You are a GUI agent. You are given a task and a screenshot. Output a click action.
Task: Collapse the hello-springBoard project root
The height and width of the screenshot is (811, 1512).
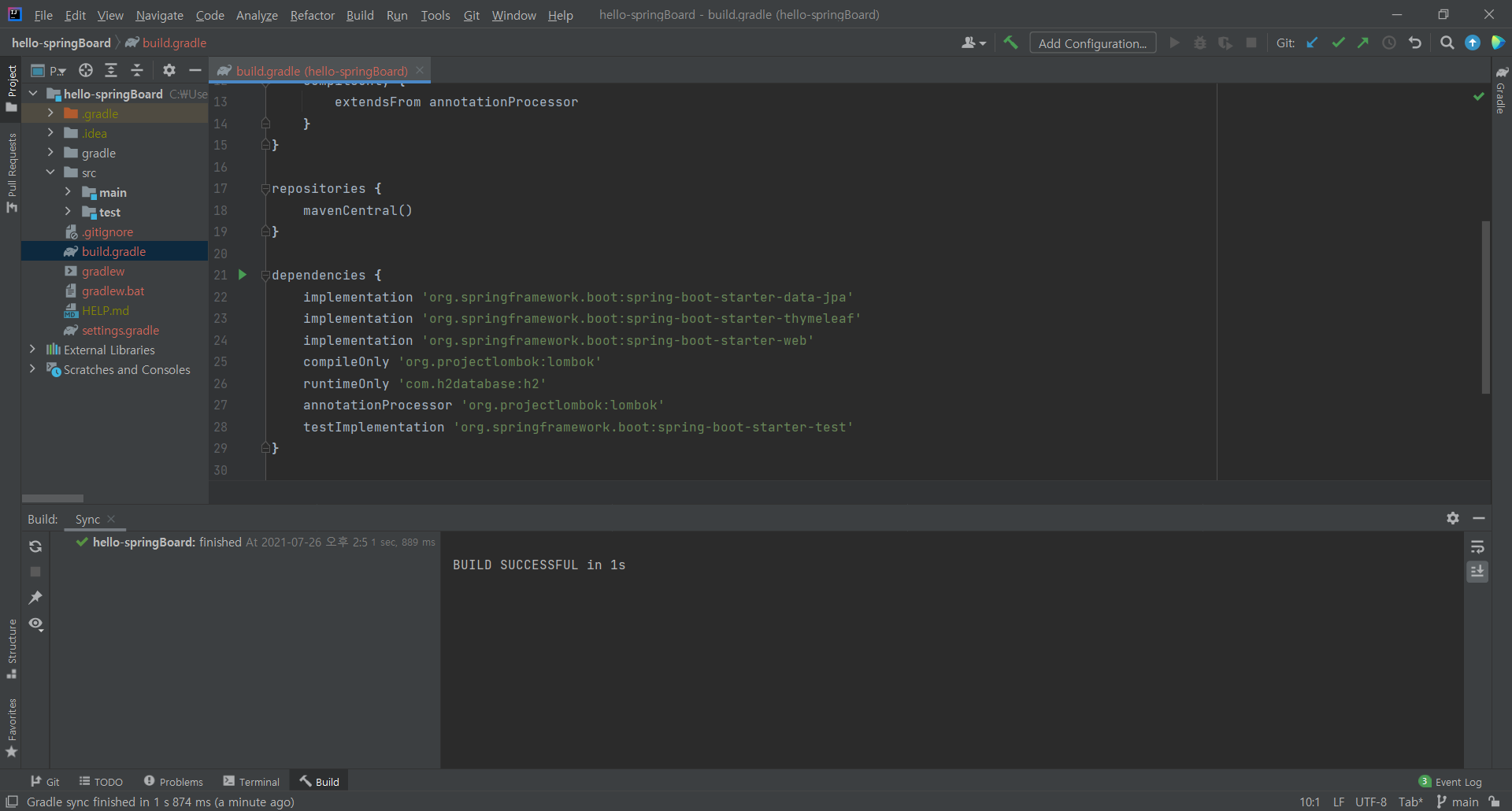[x=33, y=94]
